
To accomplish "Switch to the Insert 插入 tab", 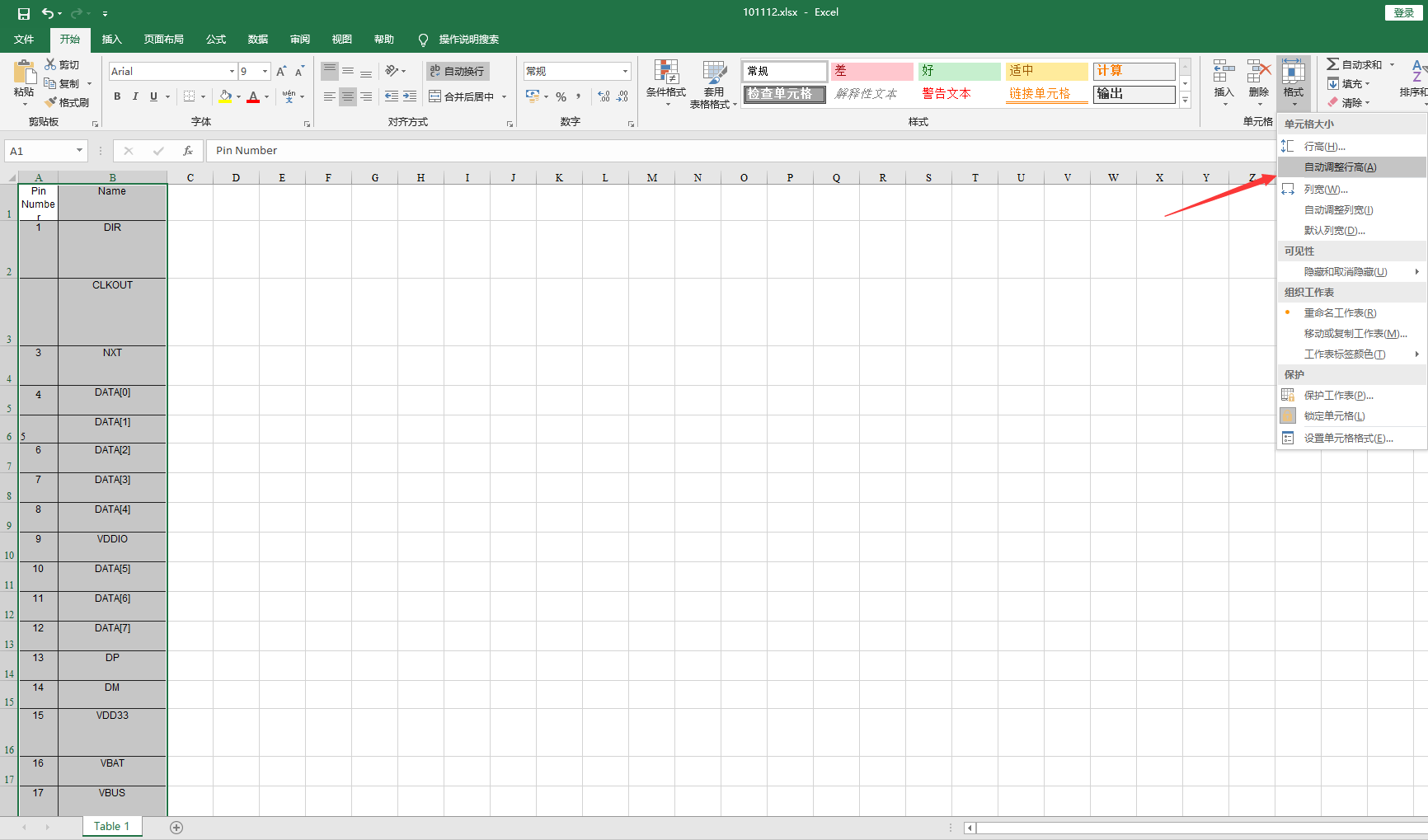I will coord(111,40).
